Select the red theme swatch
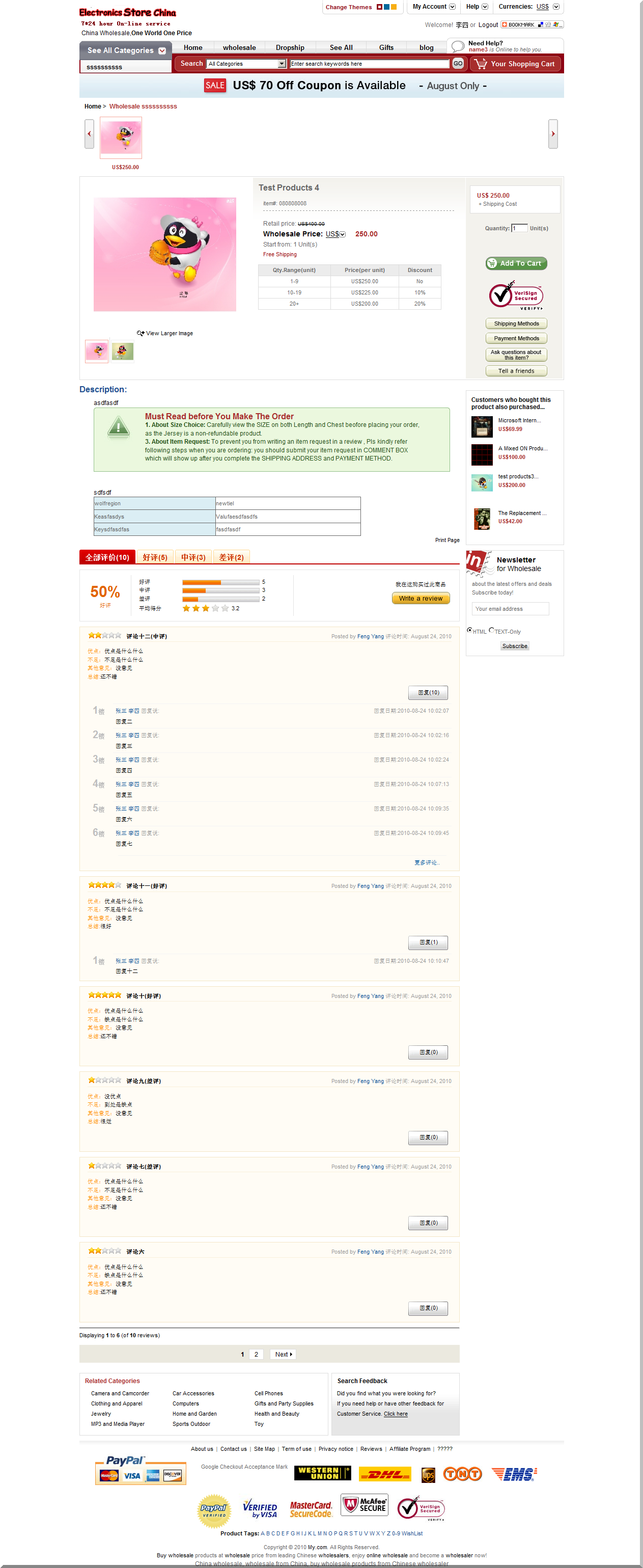This screenshot has height=1568, width=643. pyautogui.click(x=380, y=7)
